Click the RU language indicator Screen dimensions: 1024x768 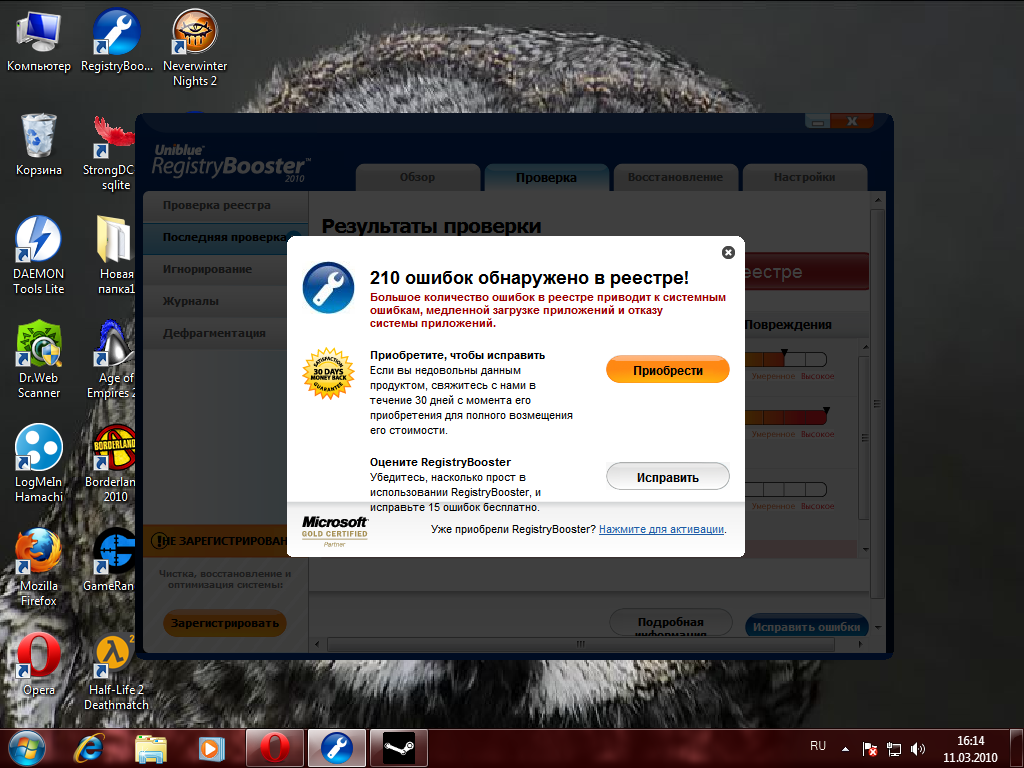pos(818,746)
